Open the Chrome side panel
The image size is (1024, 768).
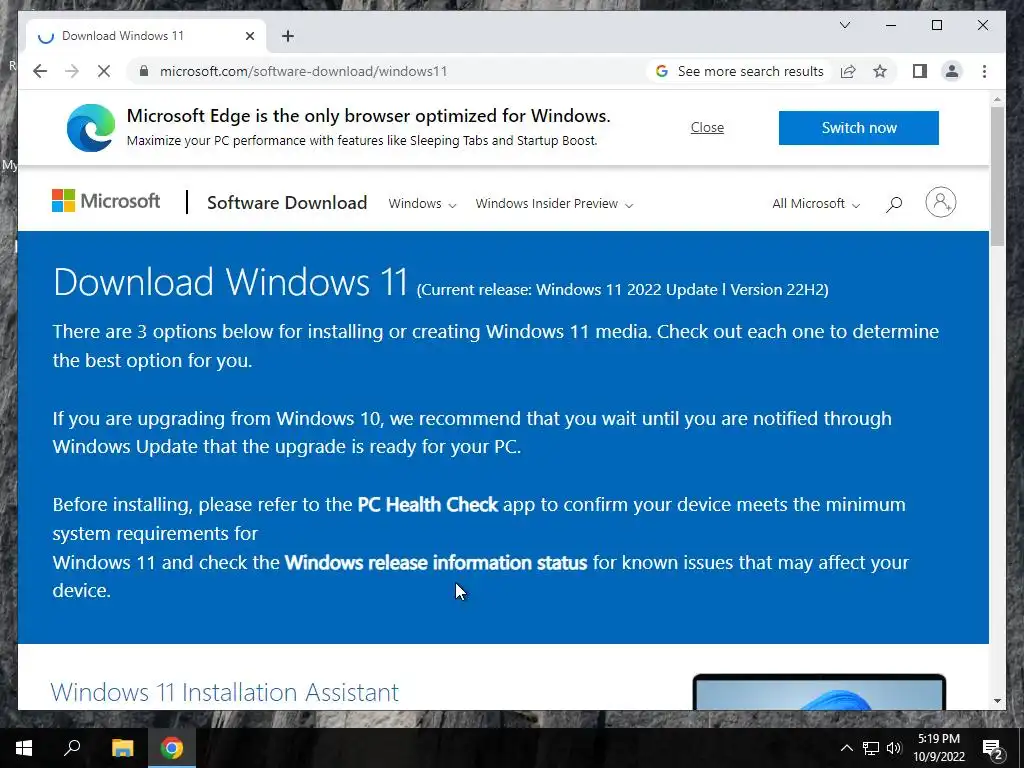coord(920,71)
